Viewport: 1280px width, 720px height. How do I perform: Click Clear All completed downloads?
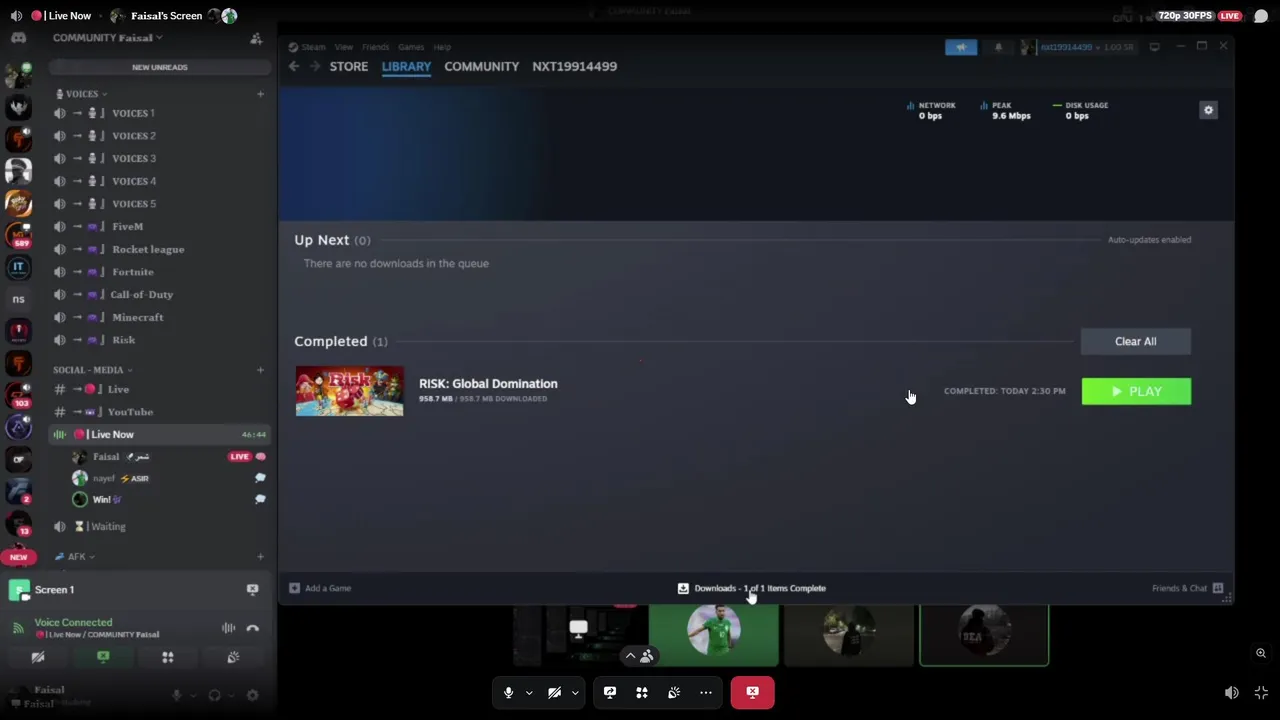coord(1135,341)
